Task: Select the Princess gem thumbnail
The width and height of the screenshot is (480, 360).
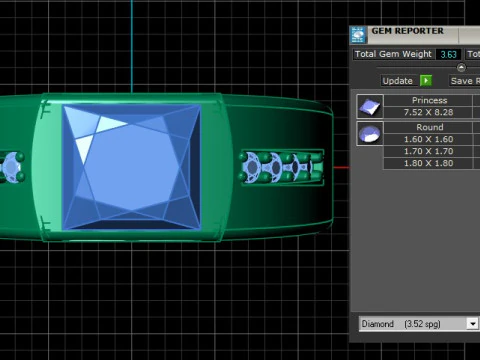Action: pos(370,107)
